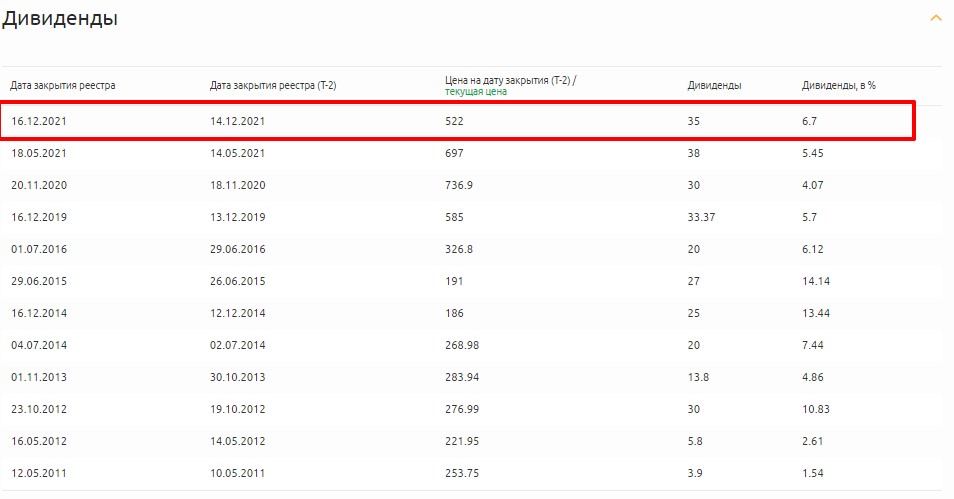Click the Дивиденды section heading
This screenshot has height=499, width=954.
[60, 19]
